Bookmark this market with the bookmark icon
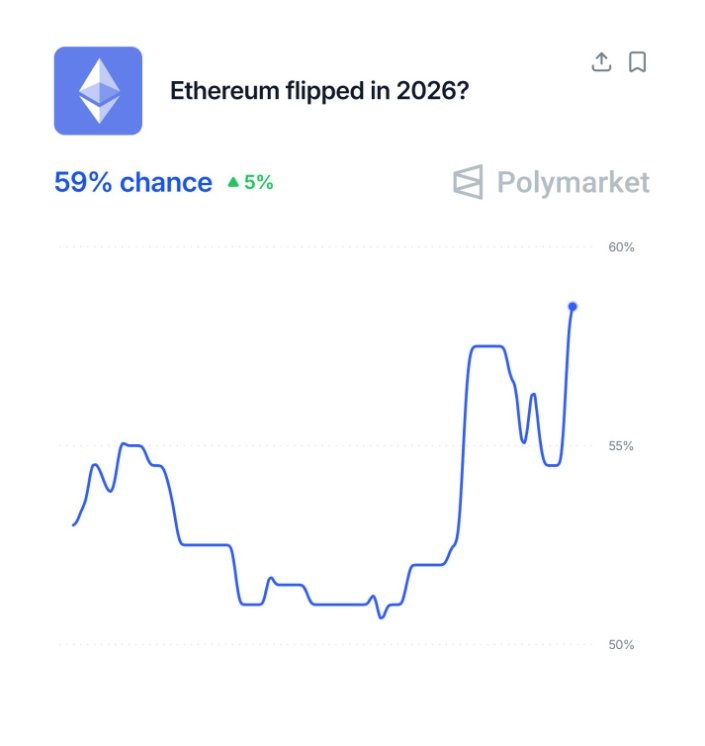 coord(637,62)
